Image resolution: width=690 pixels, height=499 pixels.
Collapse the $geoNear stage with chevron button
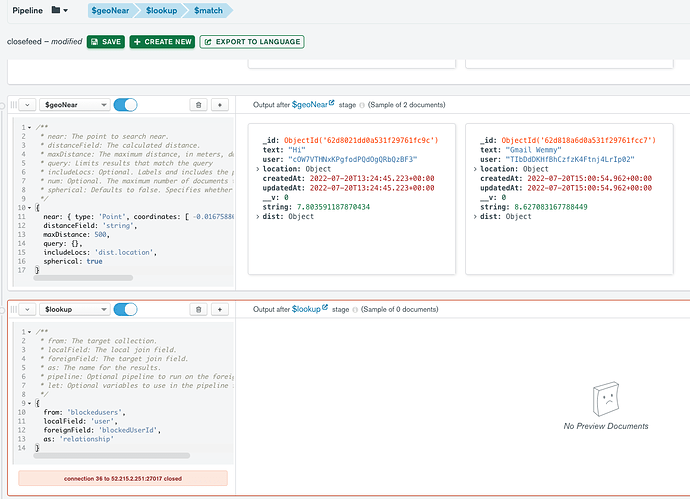click(x=26, y=104)
